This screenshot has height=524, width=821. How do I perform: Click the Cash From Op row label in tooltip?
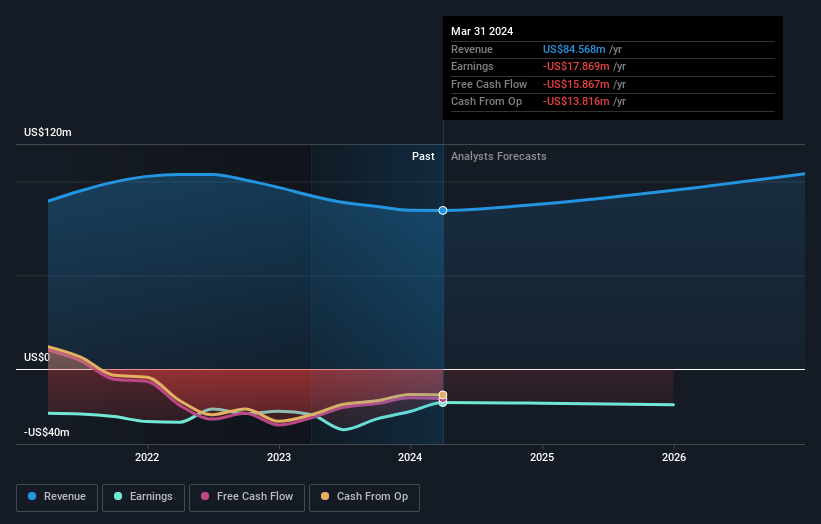tap(486, 102)
